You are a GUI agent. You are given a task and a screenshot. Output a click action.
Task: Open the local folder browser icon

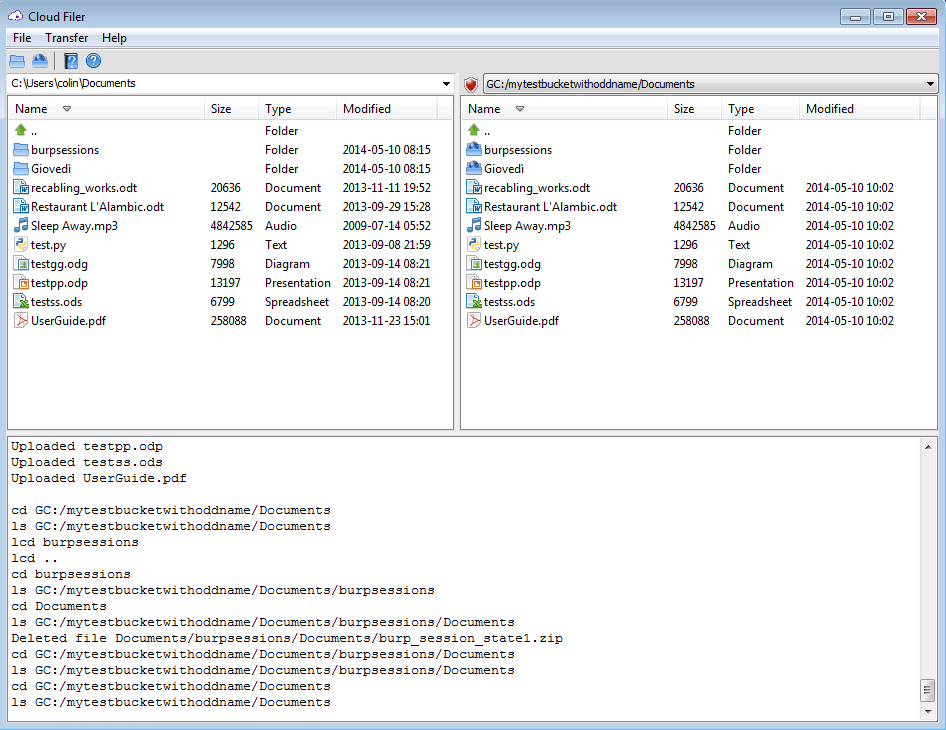click(17, 60)
